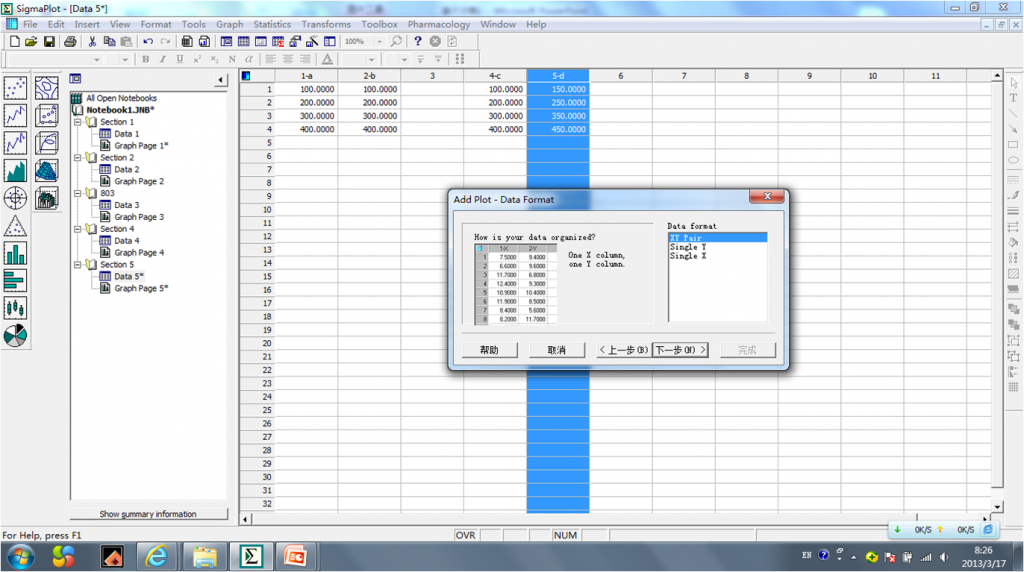
Task: Open the Format menu
Action: [155, 24]
